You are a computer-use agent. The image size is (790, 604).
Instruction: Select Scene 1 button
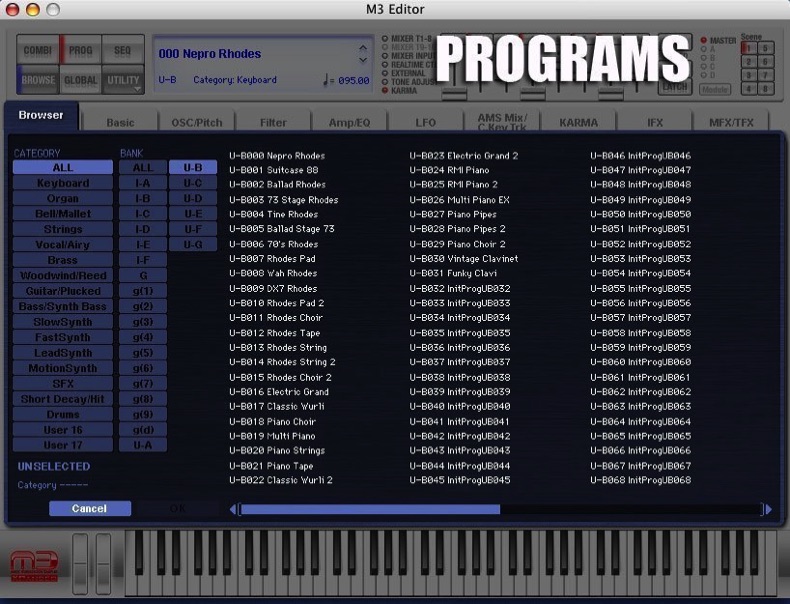pos(749,48)
